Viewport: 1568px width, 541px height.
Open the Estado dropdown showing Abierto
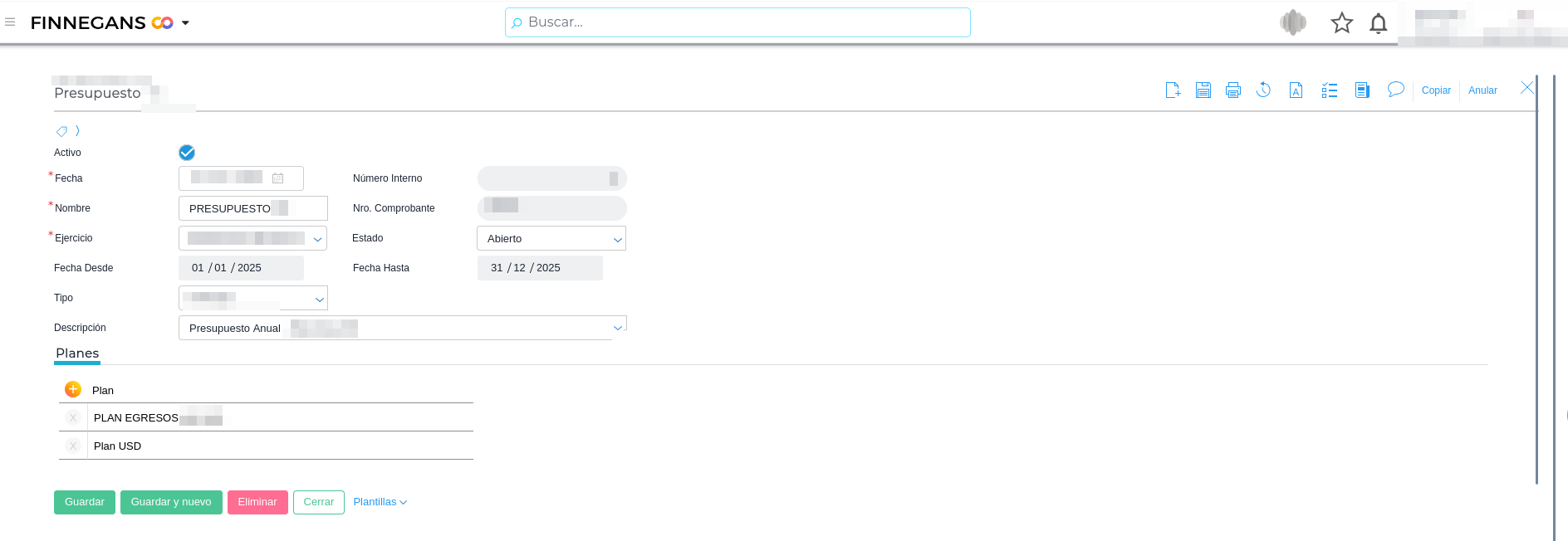[x=551, y=238]
